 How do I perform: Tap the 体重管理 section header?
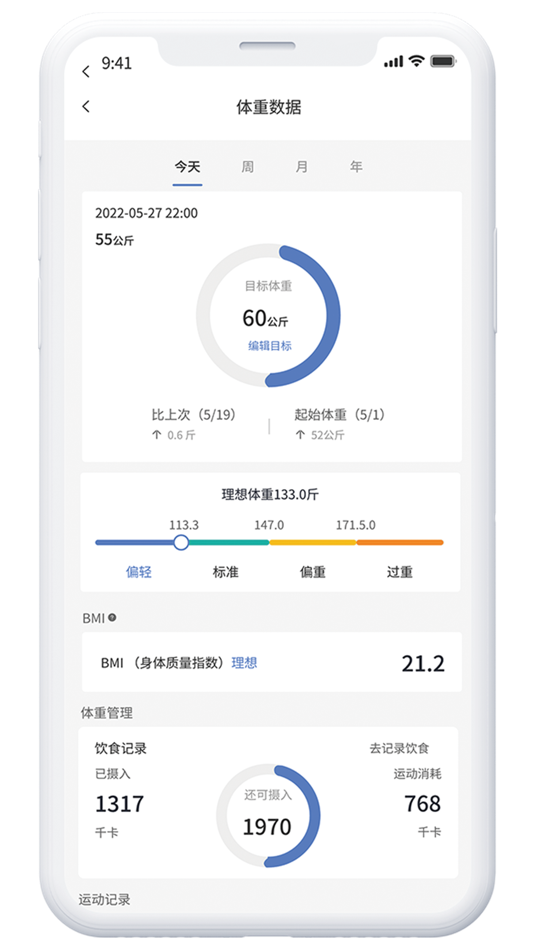(107, 713)
